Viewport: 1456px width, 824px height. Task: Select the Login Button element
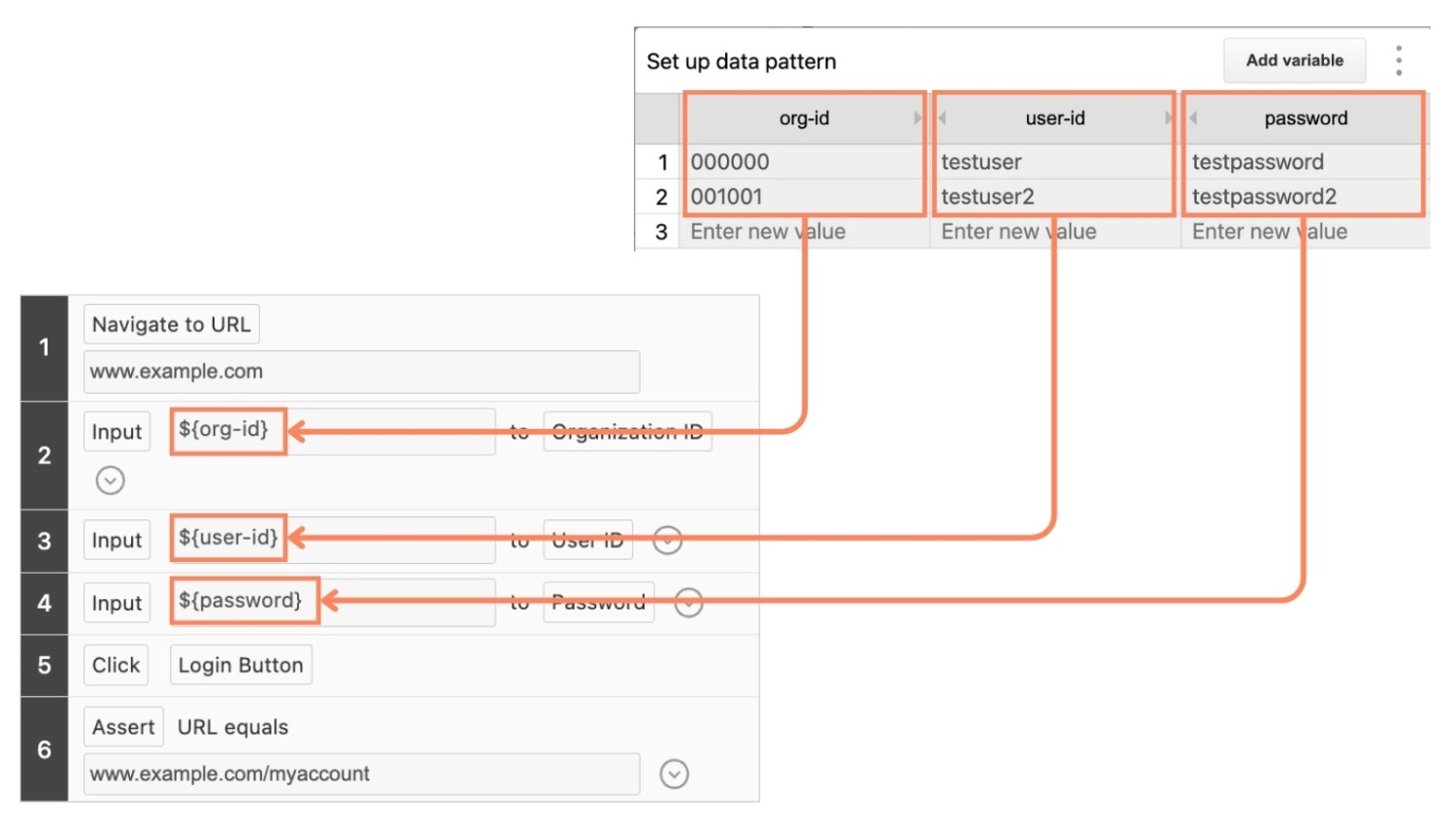[241, 665]
